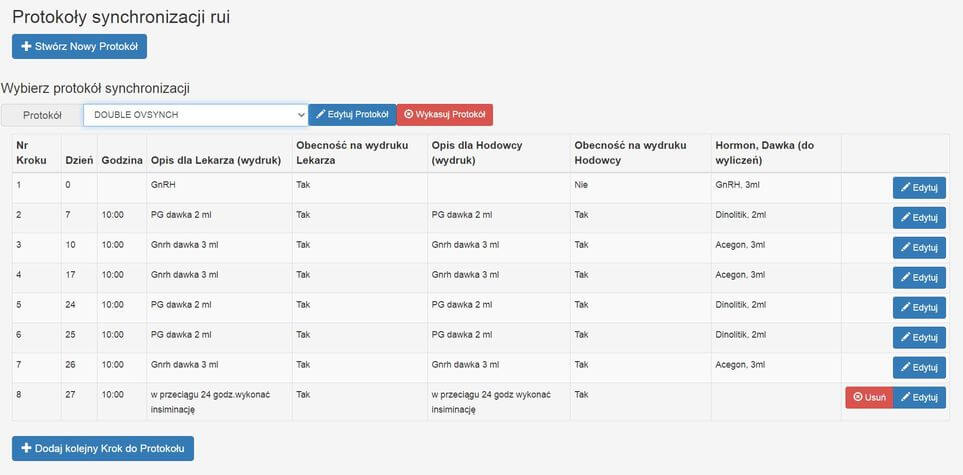Screen dimensions: 963x475
Task: Edit step 2 on day 7
Action: (918, 217)
